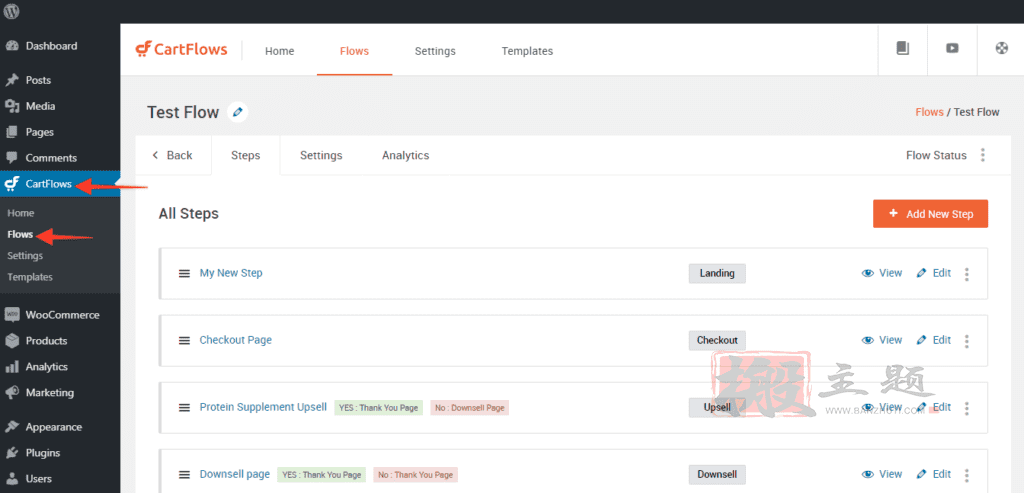Open more options for Downsell page
1024x493 pixels.
tap(967, 475)
